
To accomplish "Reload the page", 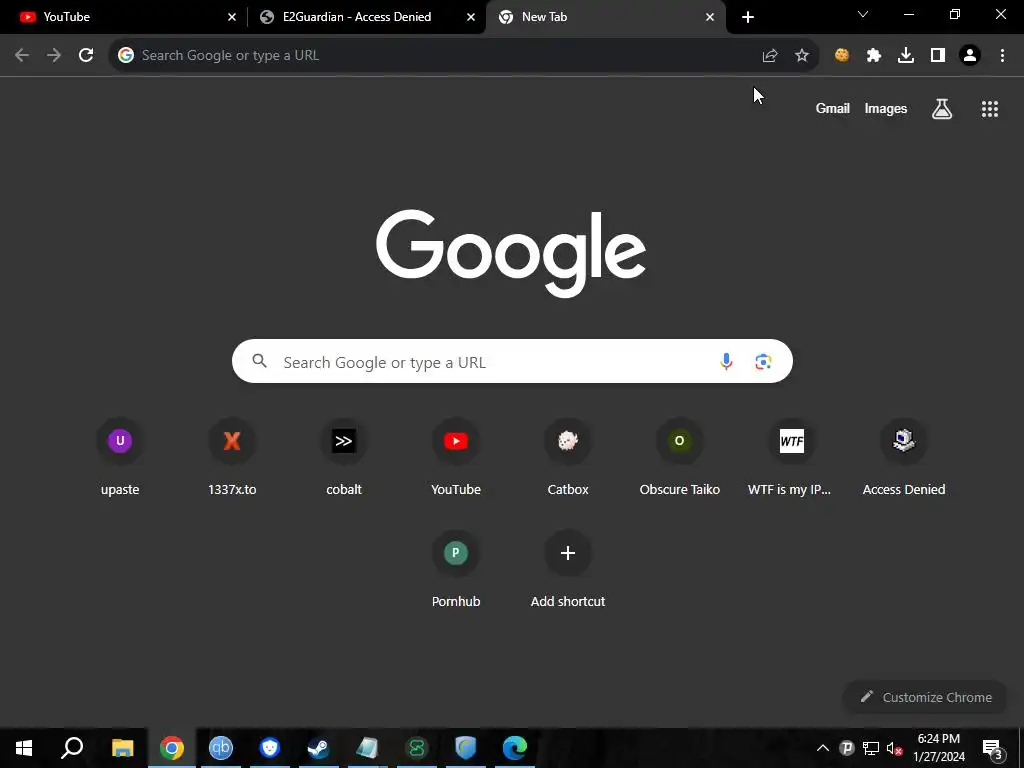I will [86, 56].
